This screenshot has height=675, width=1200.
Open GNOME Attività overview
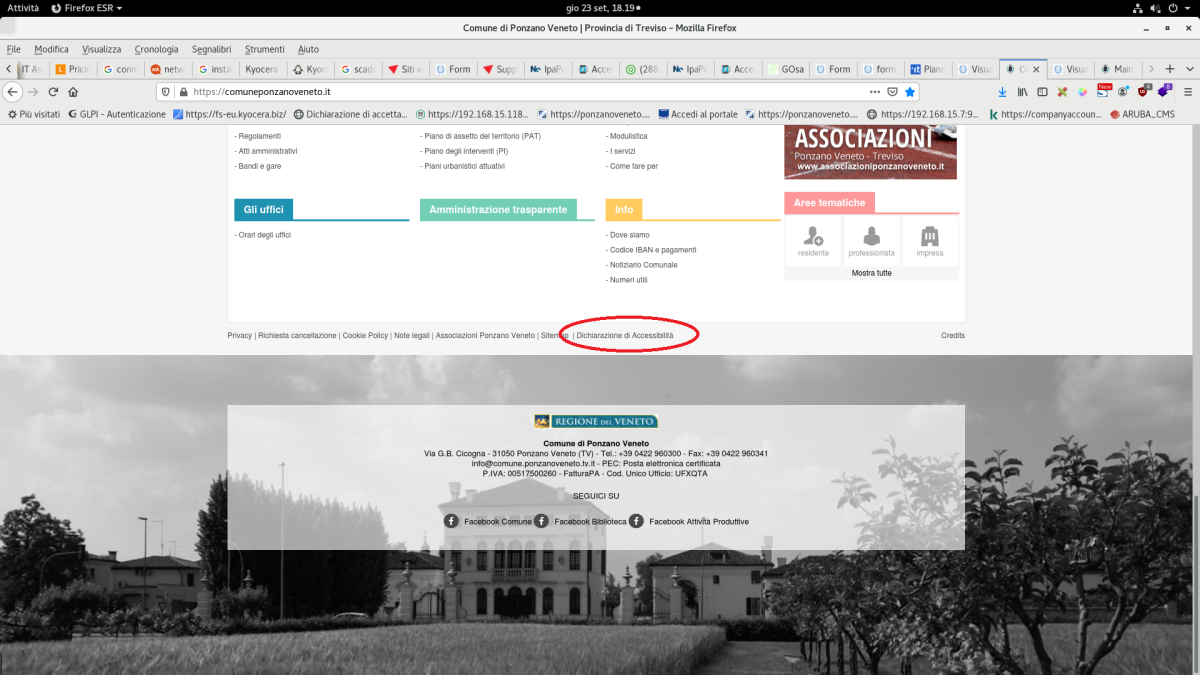(23, 8)
